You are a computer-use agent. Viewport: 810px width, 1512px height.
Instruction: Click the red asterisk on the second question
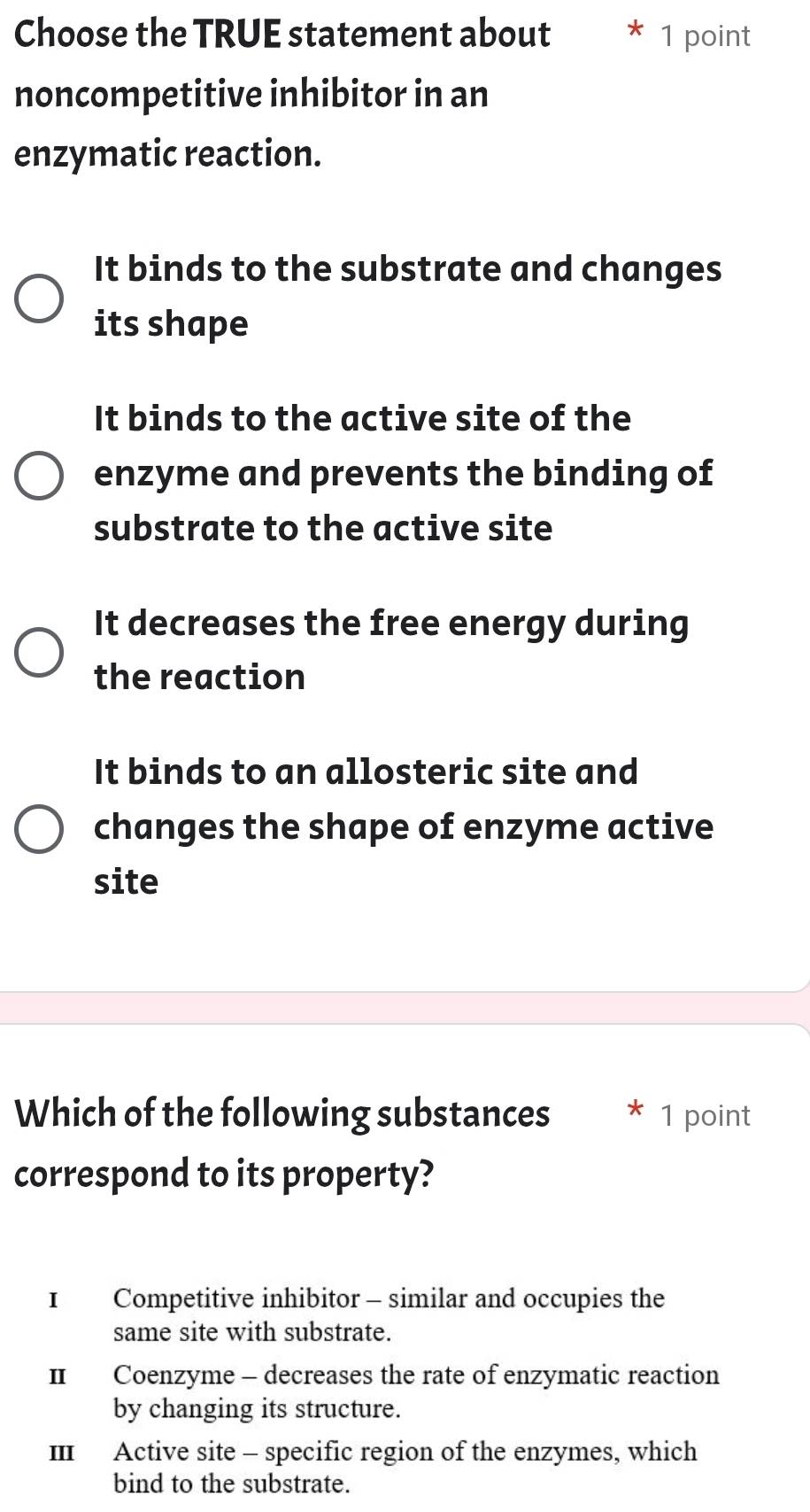(x=636, y=1110)
